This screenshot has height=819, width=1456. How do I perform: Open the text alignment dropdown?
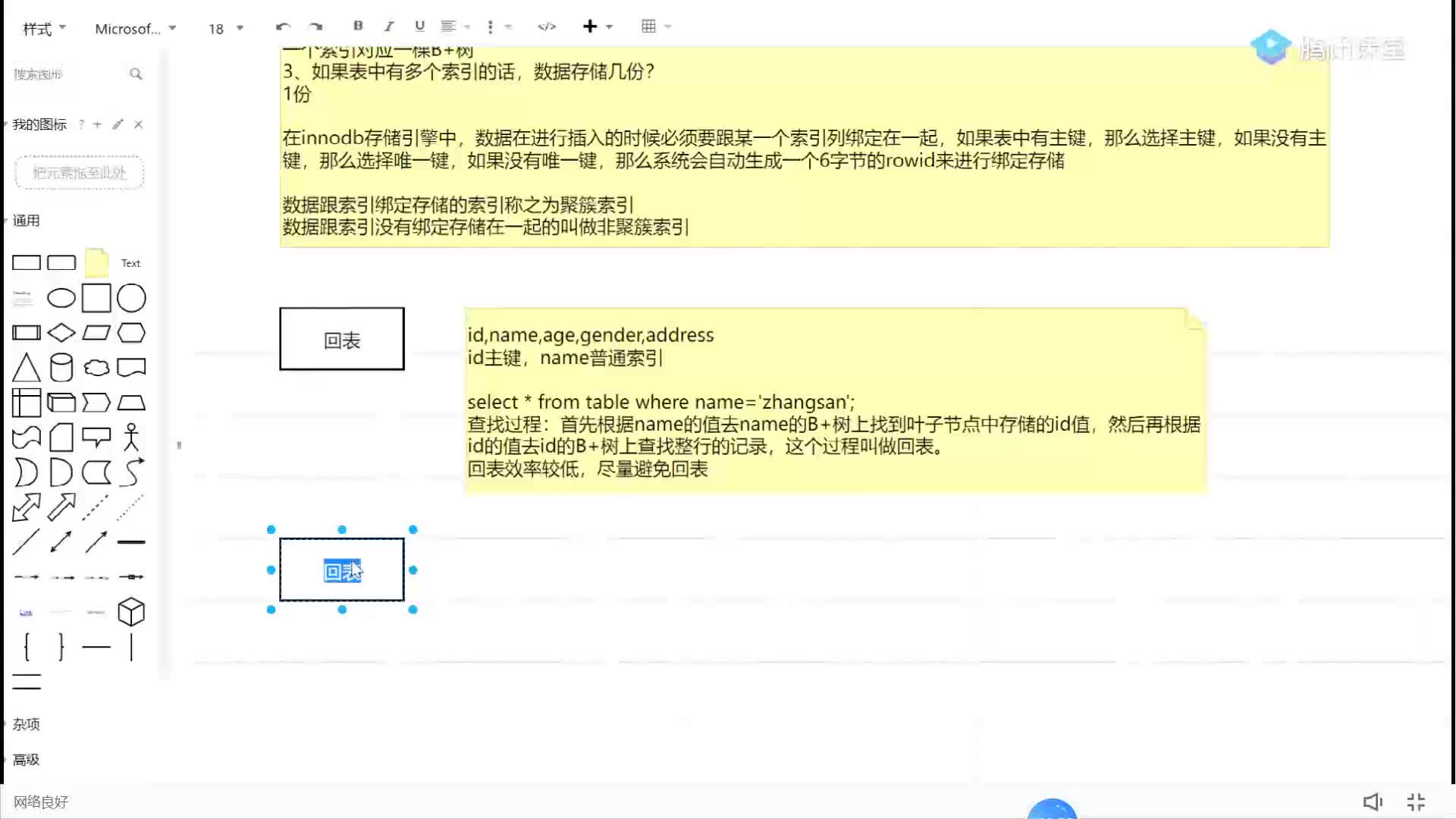tap(456, 27)
